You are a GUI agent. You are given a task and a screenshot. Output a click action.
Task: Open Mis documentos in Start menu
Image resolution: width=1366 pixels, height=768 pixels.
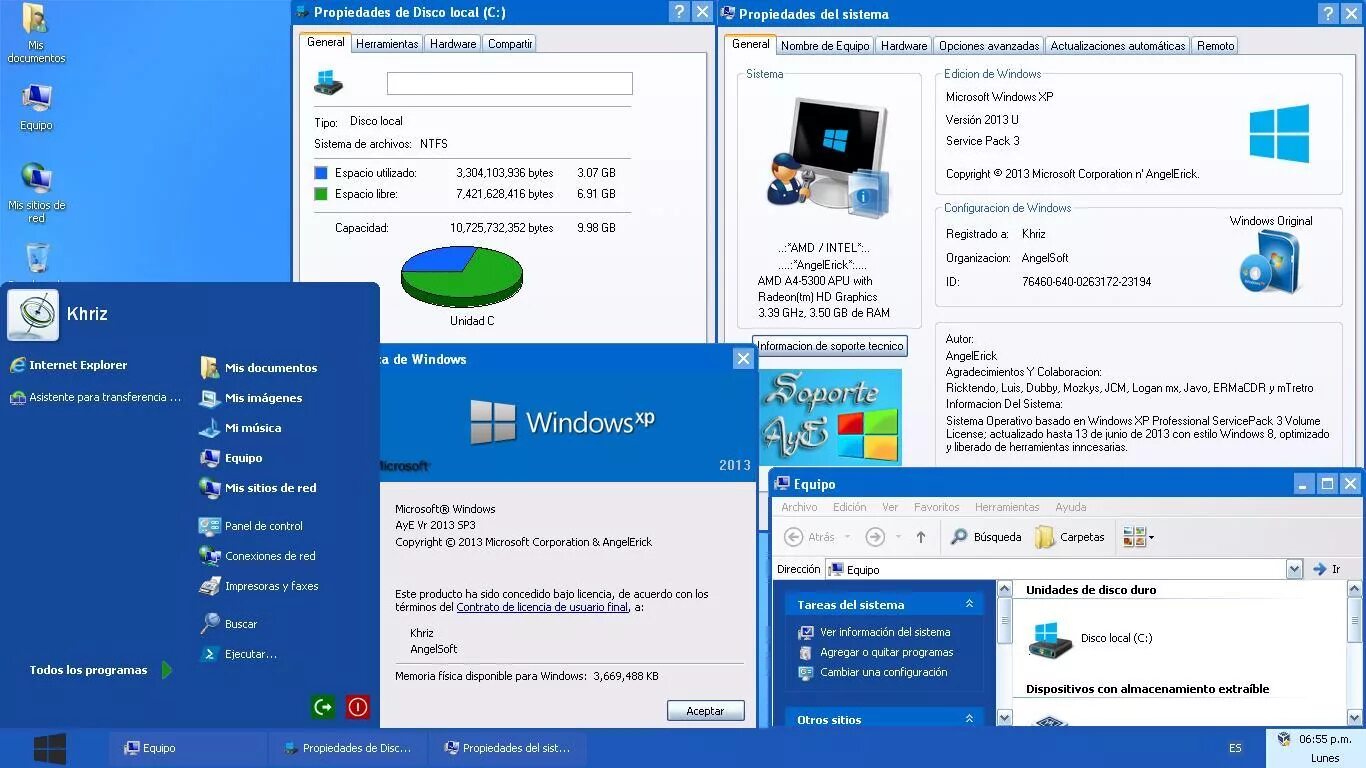[259, 368]
